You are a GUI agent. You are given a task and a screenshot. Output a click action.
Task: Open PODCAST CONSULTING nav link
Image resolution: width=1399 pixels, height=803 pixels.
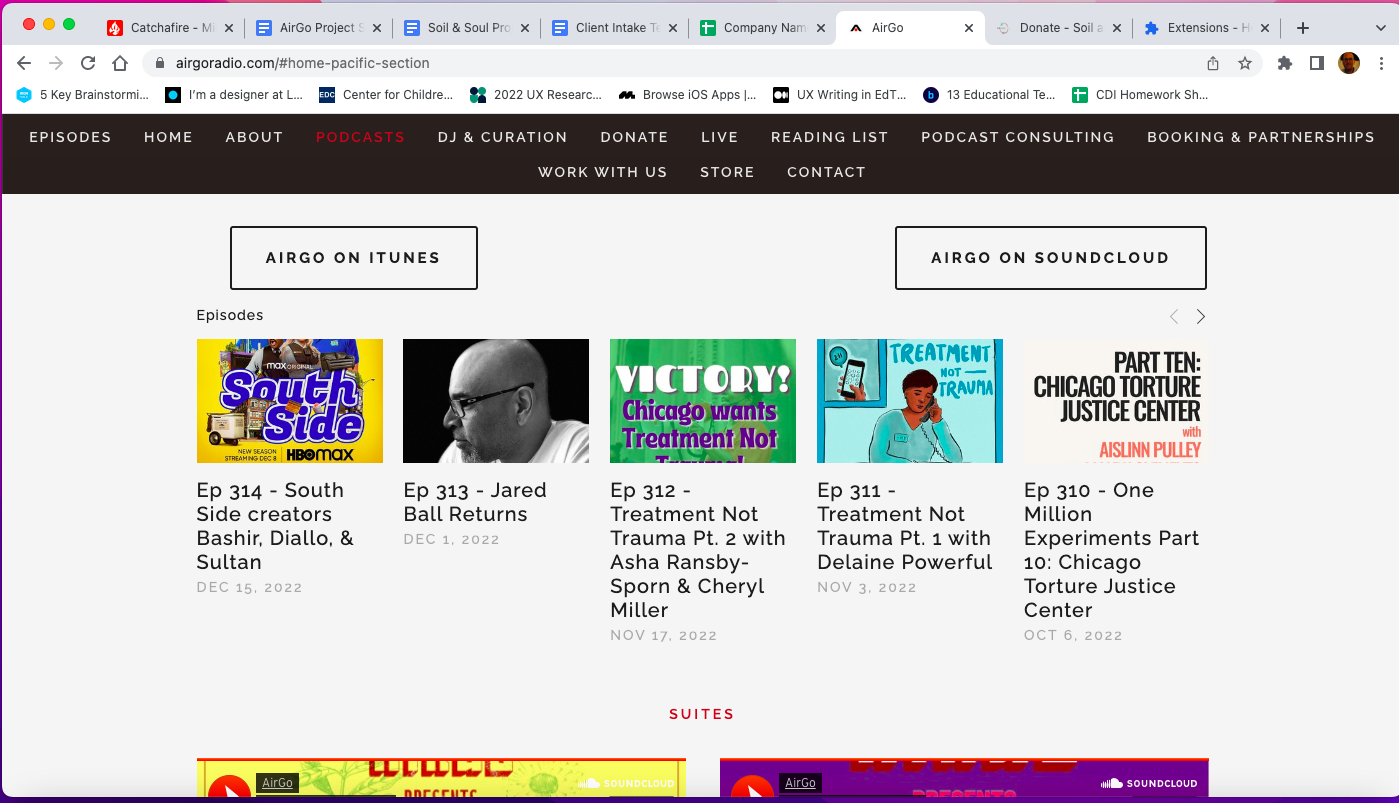tap(1017, 137)
